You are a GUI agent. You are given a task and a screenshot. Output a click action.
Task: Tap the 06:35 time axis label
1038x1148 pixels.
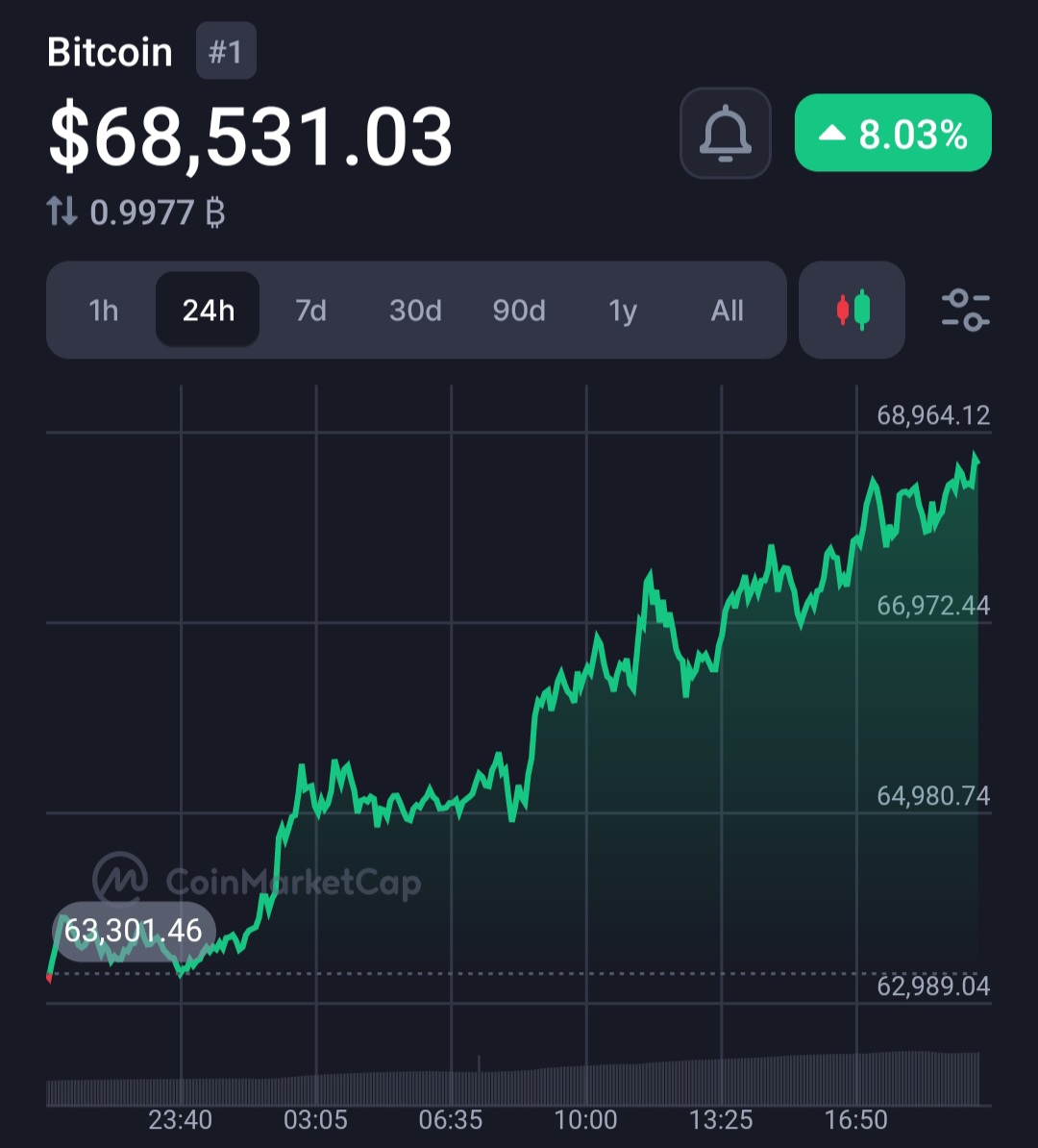(x=451, y=1119)
